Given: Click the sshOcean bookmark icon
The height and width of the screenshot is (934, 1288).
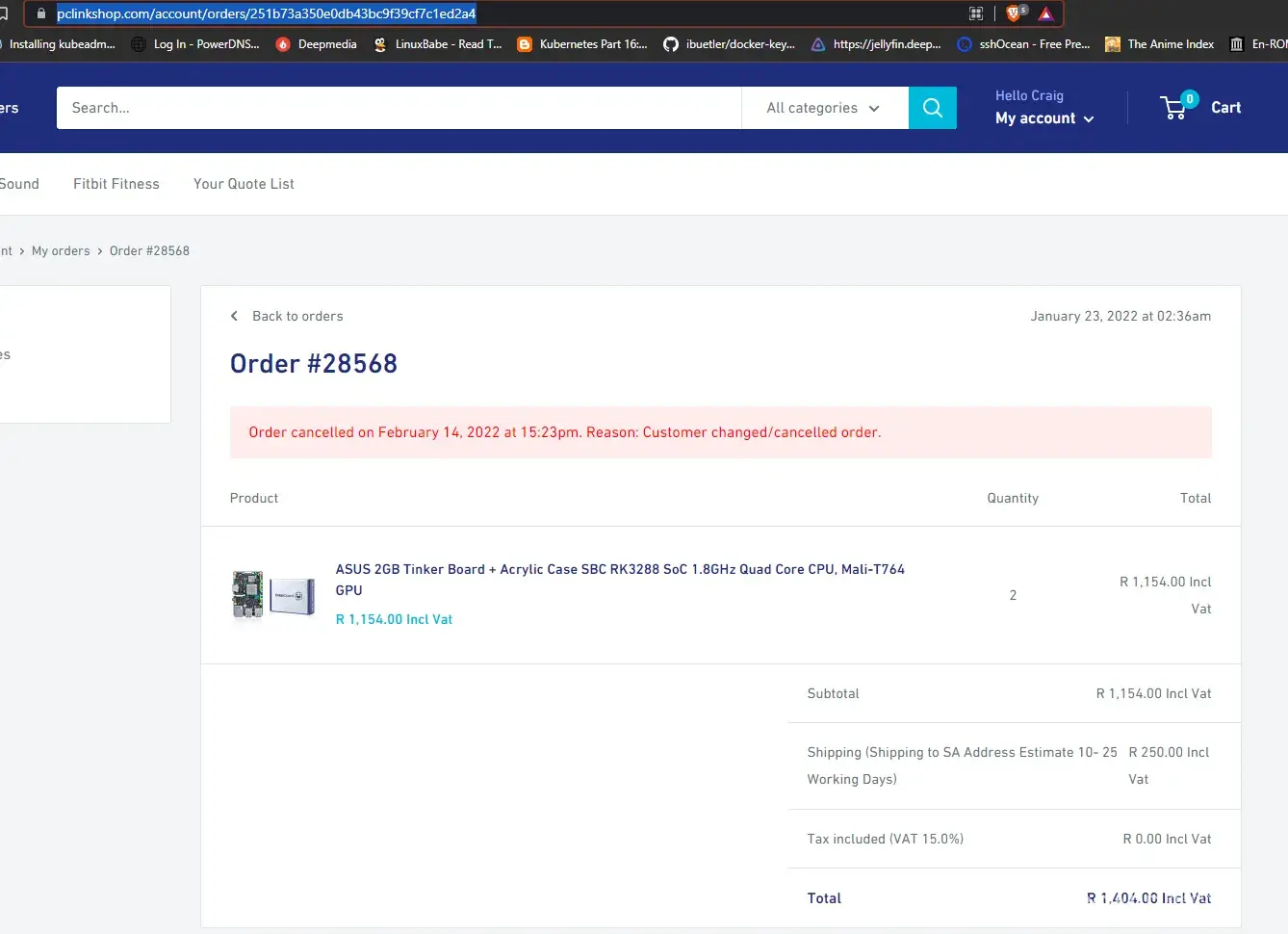Looking at the screenshot, I should tap(965, 44).
